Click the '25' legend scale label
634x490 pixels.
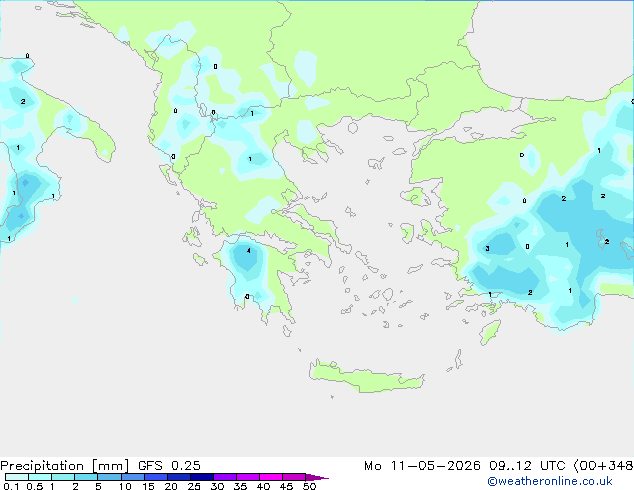[194, 486]
